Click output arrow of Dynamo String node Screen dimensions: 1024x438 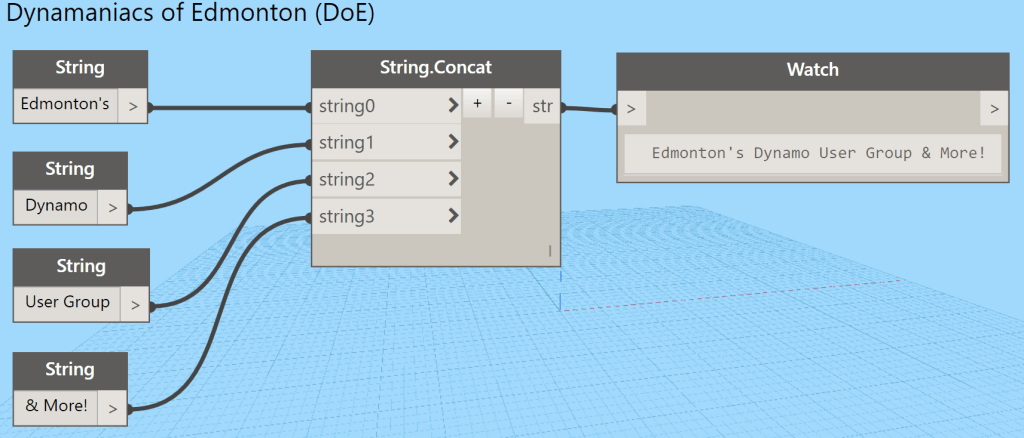click(x=112, y=207)
